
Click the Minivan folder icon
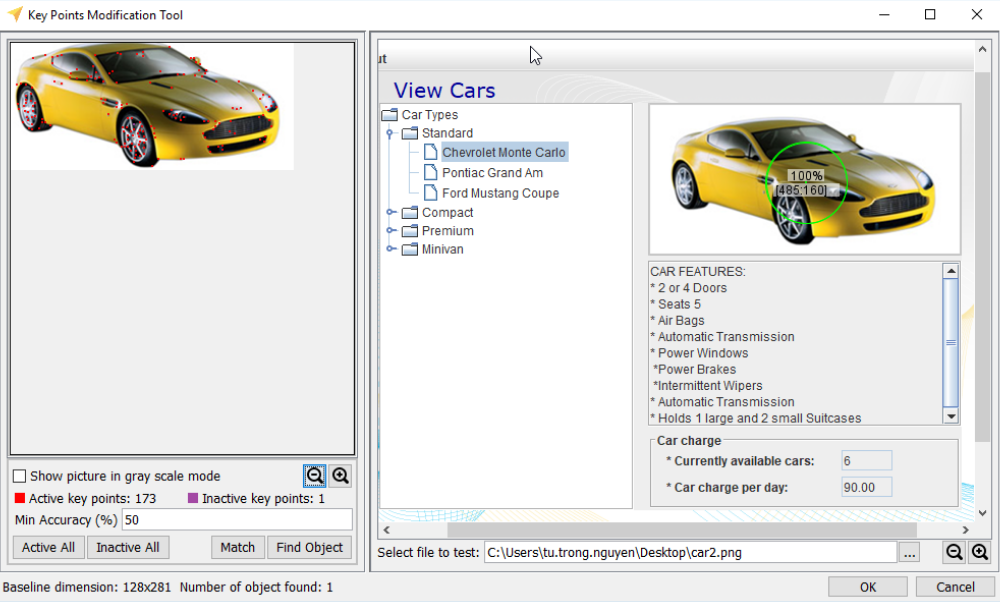(x=409, y=249)
